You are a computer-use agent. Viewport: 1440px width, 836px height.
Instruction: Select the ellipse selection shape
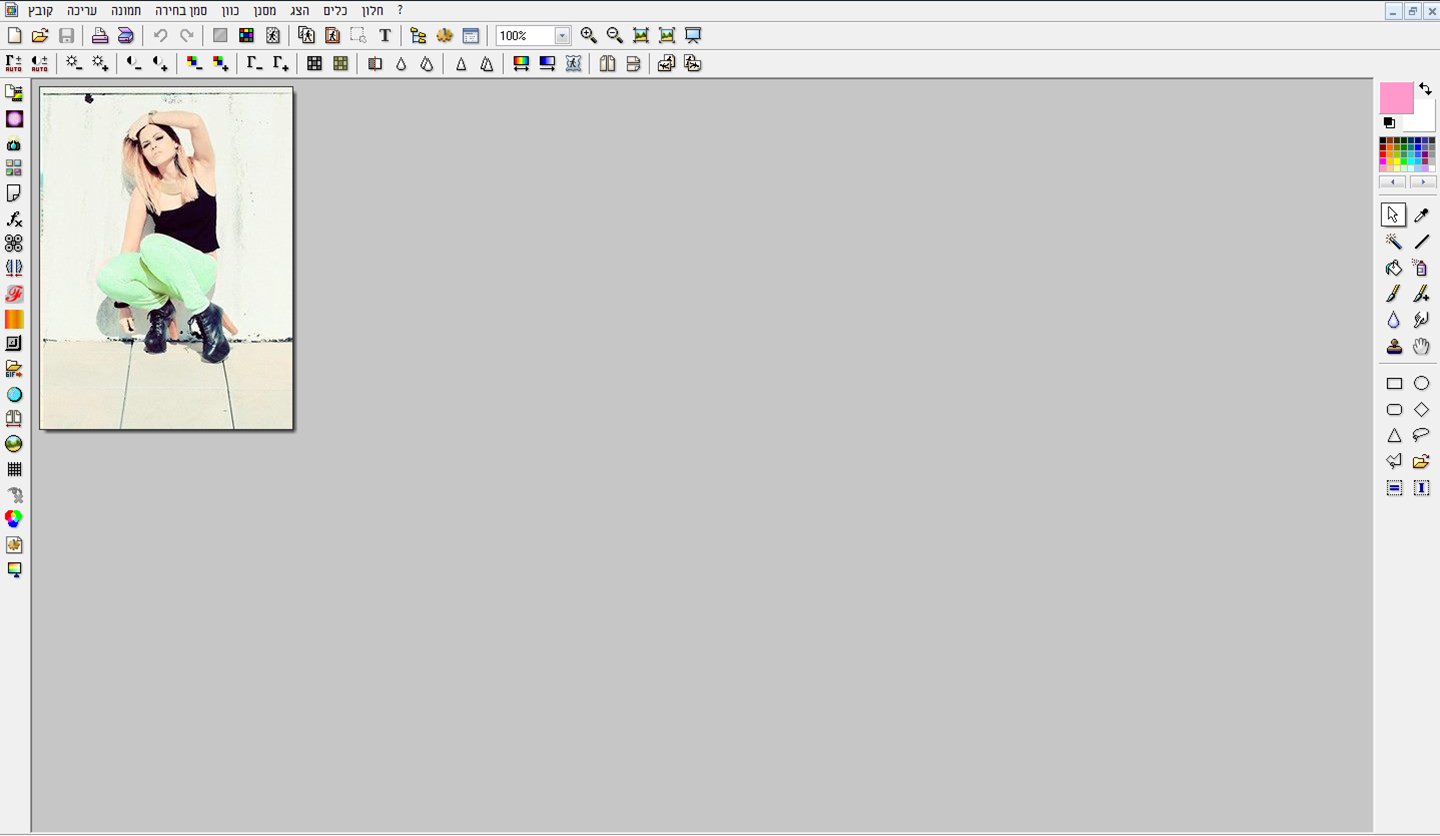coord(1421,383)
